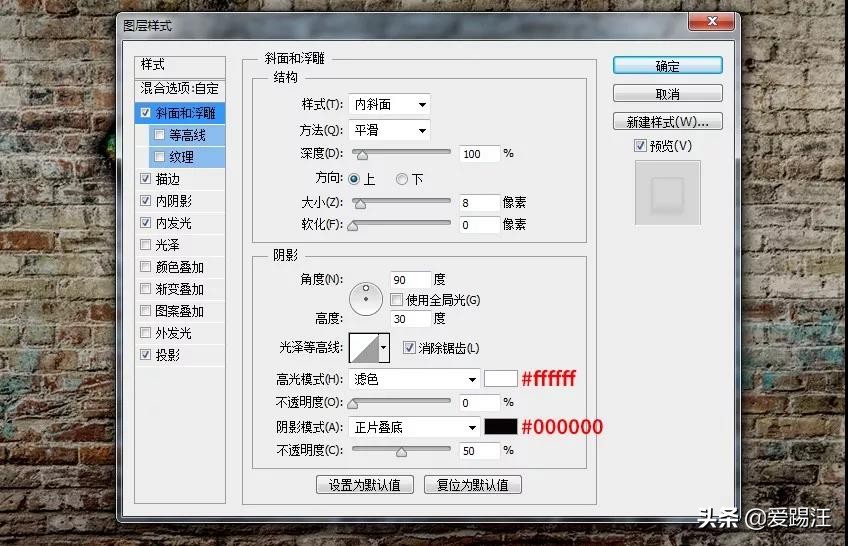Enable the 图案叠加 checkbox
The width and height of the screenshot is (848, 546).
(145, 311)
